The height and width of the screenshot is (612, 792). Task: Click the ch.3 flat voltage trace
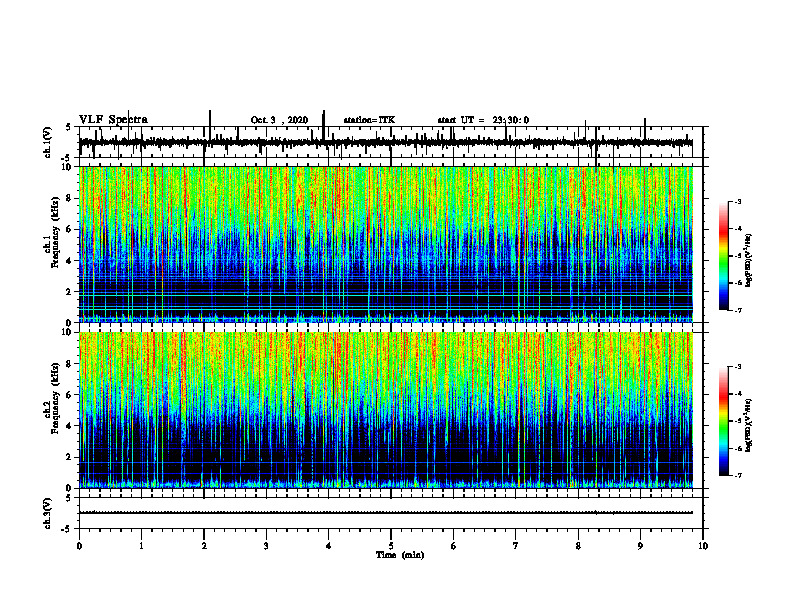(386, 513)
